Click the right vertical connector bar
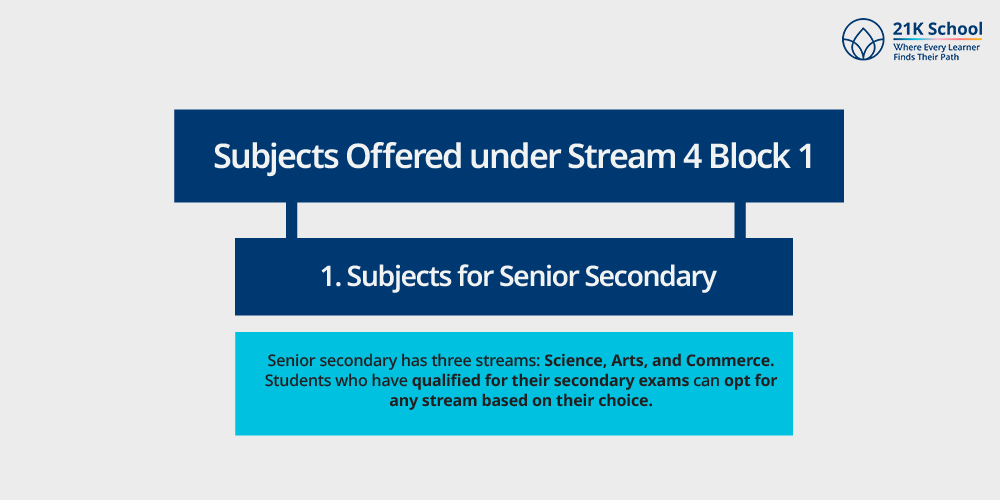1000x500 pixels. pos(740,220)
